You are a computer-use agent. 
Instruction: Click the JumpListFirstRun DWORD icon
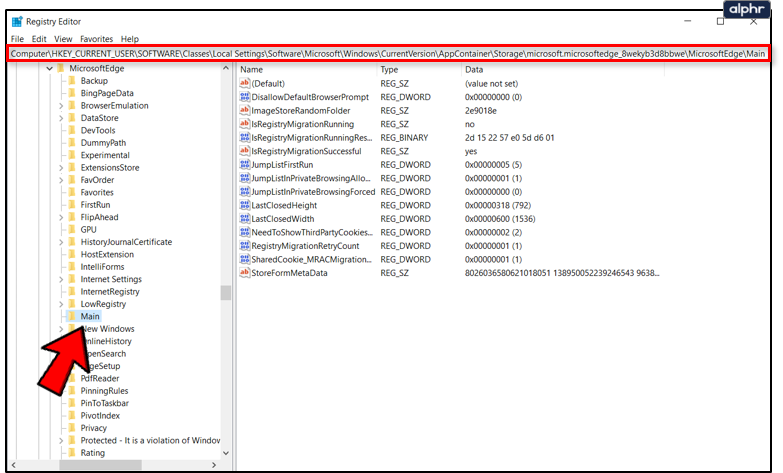coord(245,164)
